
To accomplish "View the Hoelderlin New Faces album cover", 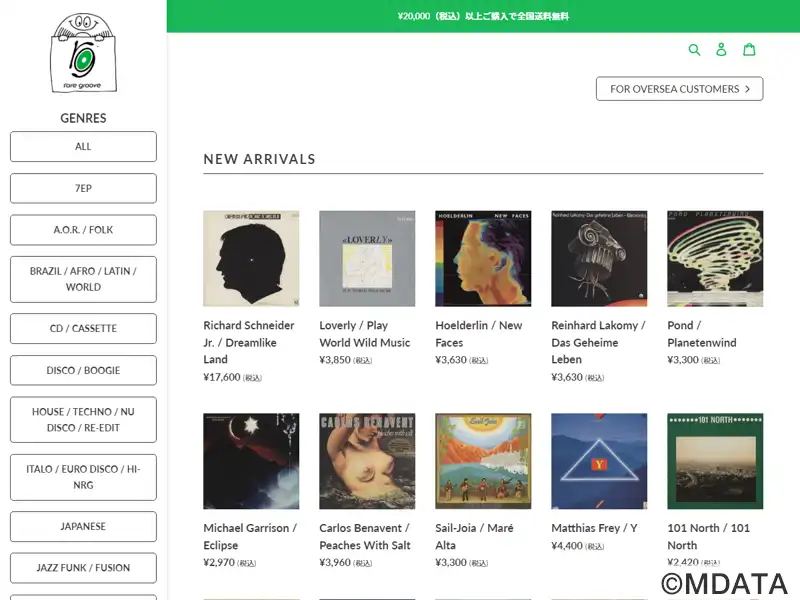I will (483, 258).
